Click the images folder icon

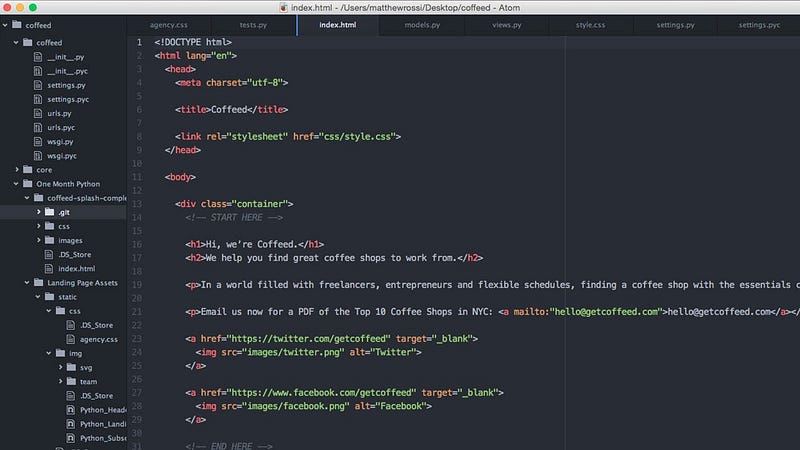point(49,240)
